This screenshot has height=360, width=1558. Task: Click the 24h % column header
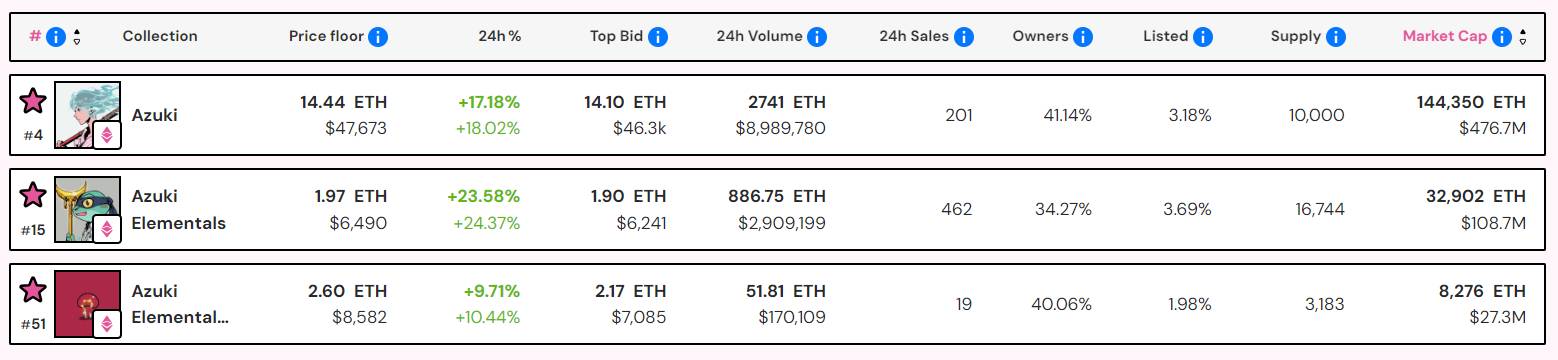[499, 36]
